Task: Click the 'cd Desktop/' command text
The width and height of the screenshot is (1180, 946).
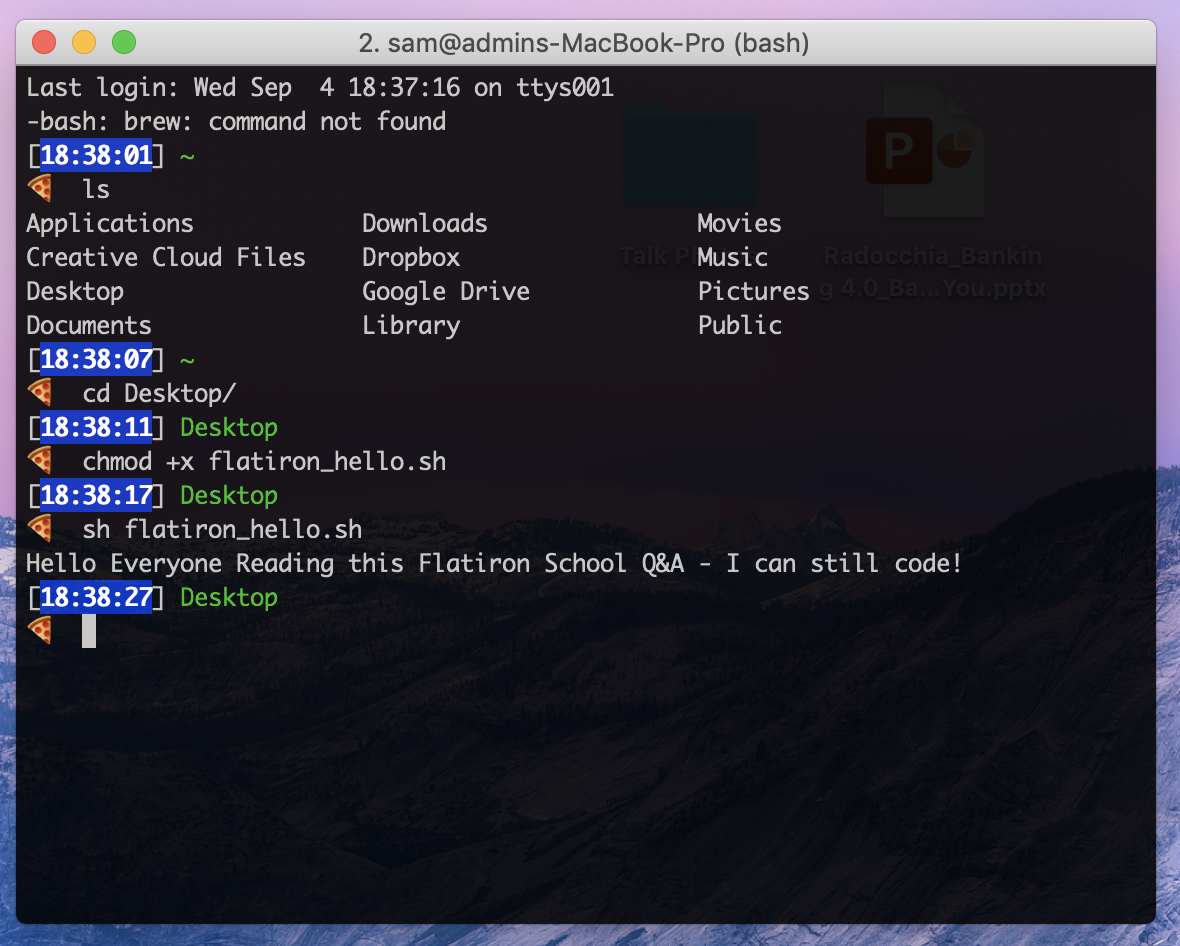Action: point(159,393)
